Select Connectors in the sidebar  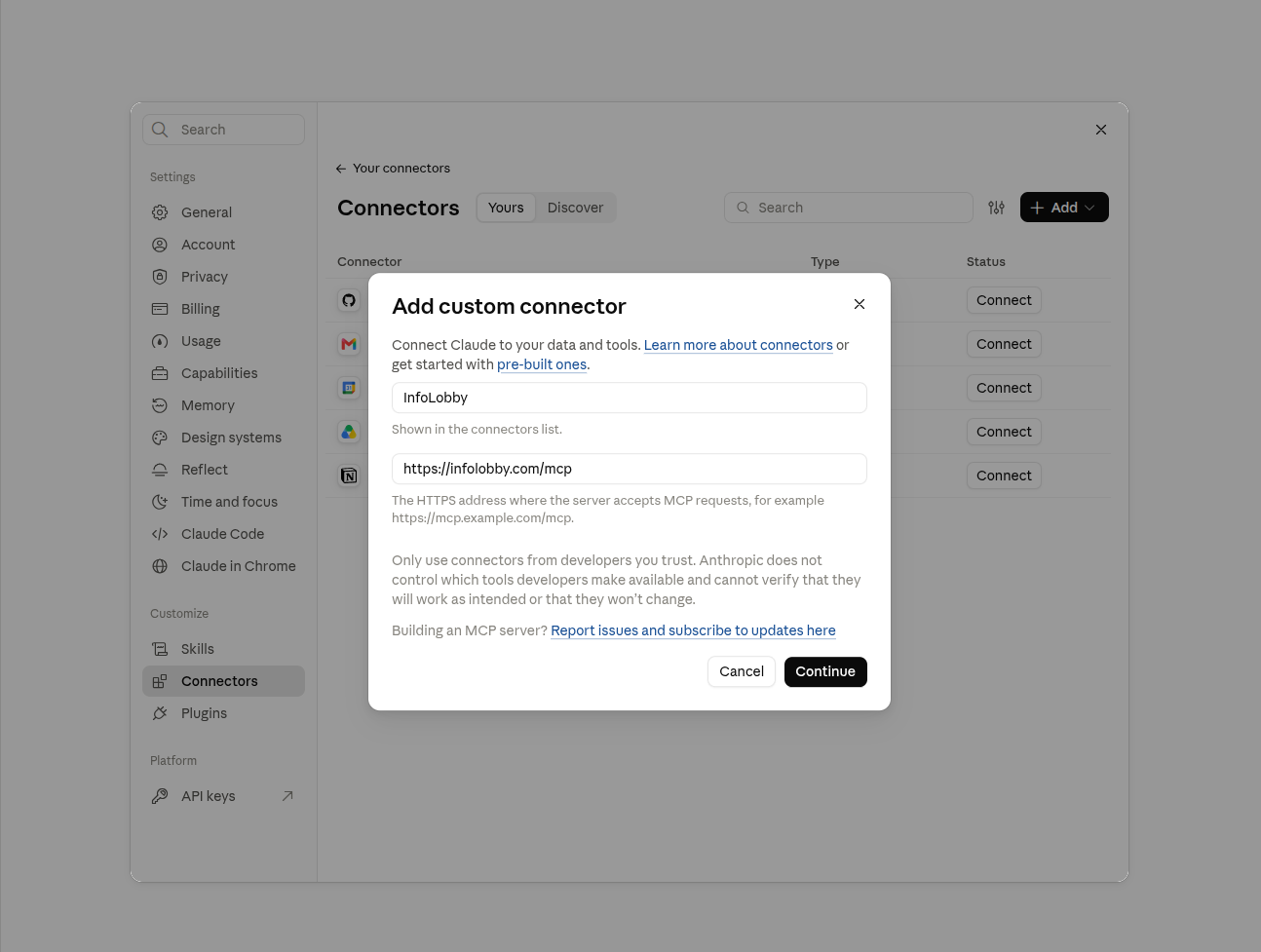[x=223, y=681]
